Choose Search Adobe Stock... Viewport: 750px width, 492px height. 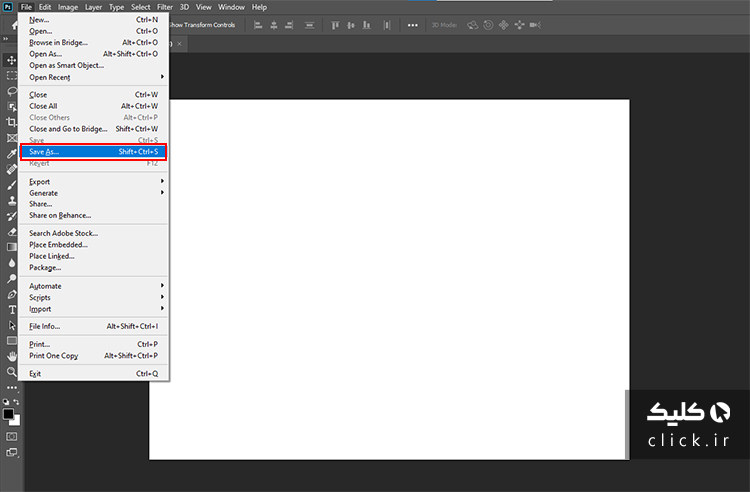click(x=93, y=233)
